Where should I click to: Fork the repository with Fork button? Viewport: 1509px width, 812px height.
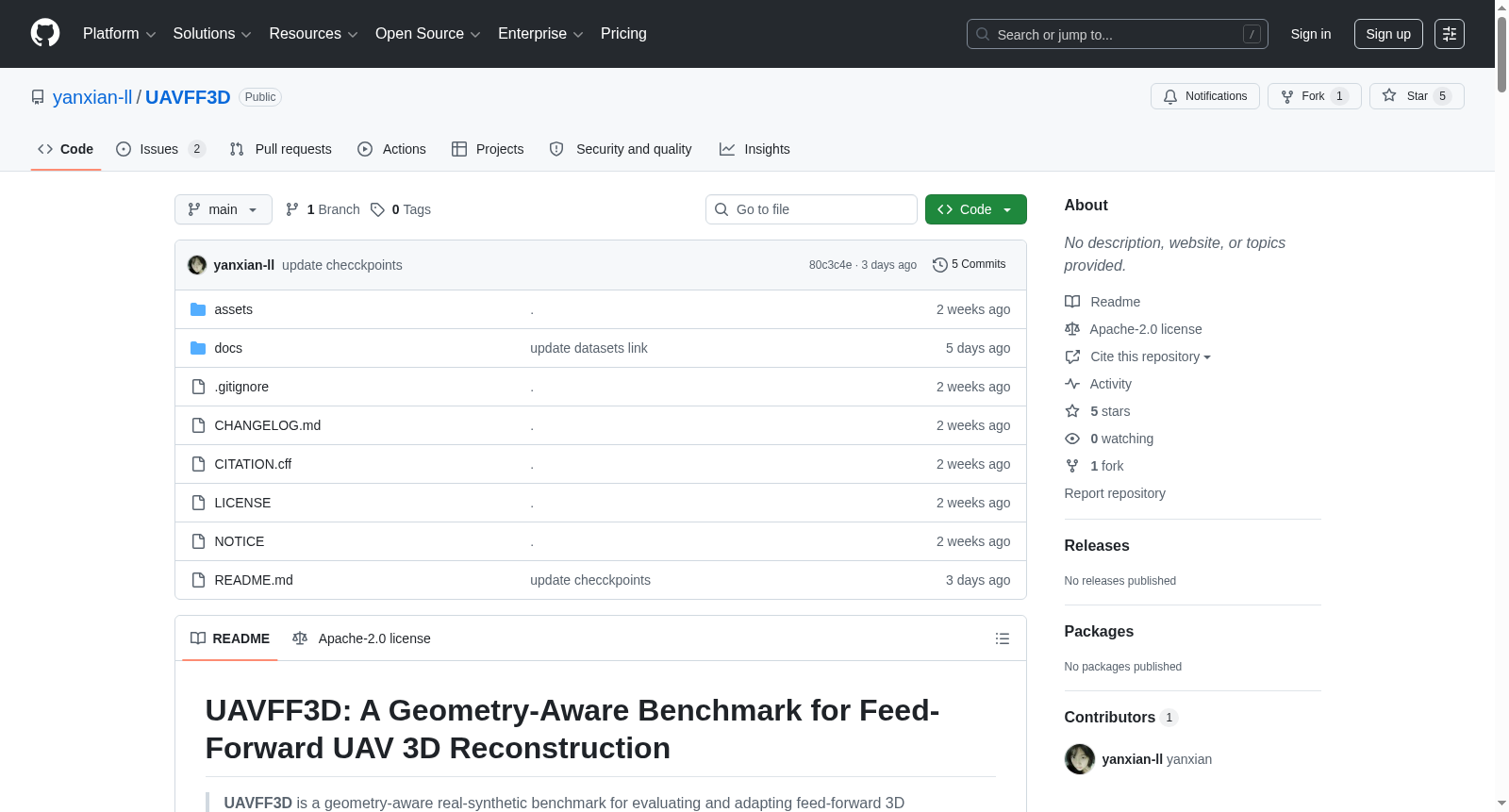pos(1315,96)
